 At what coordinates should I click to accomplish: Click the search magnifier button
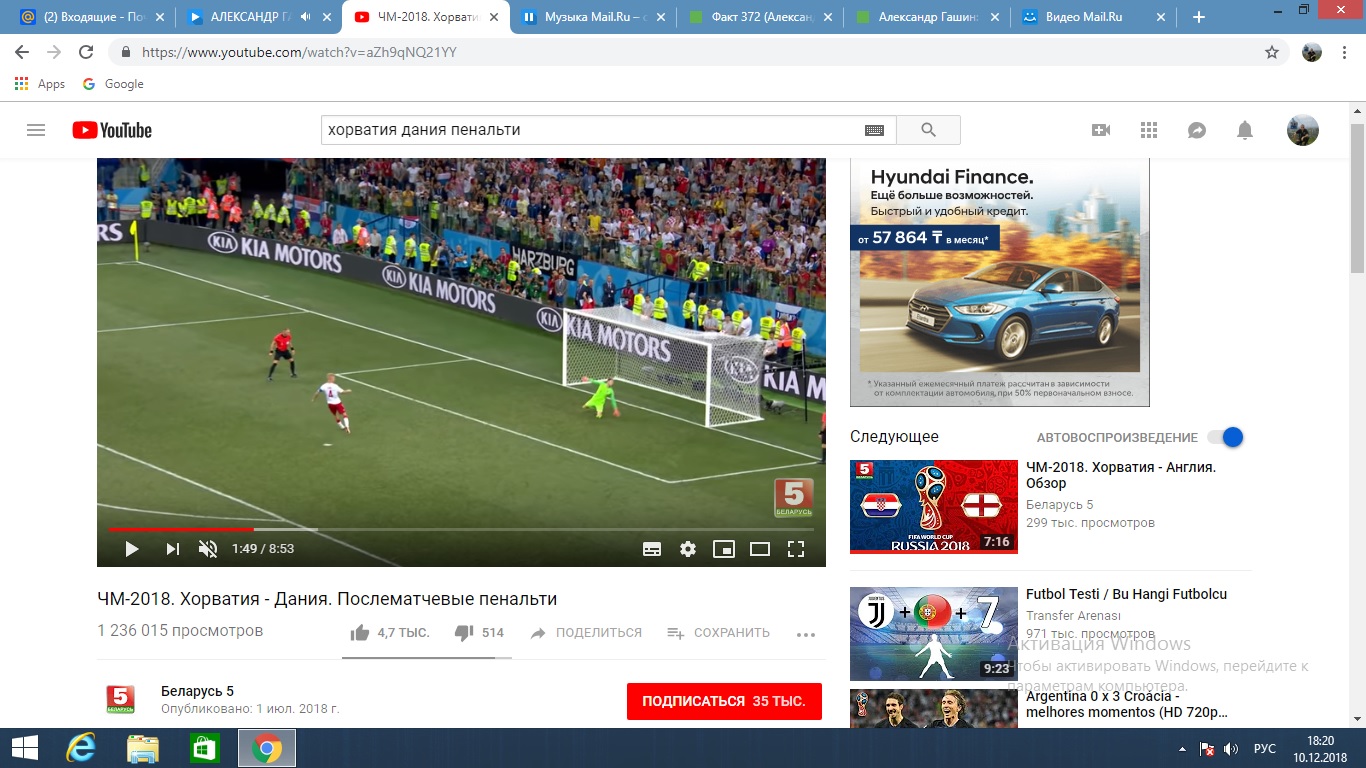(x=928, y=130)
